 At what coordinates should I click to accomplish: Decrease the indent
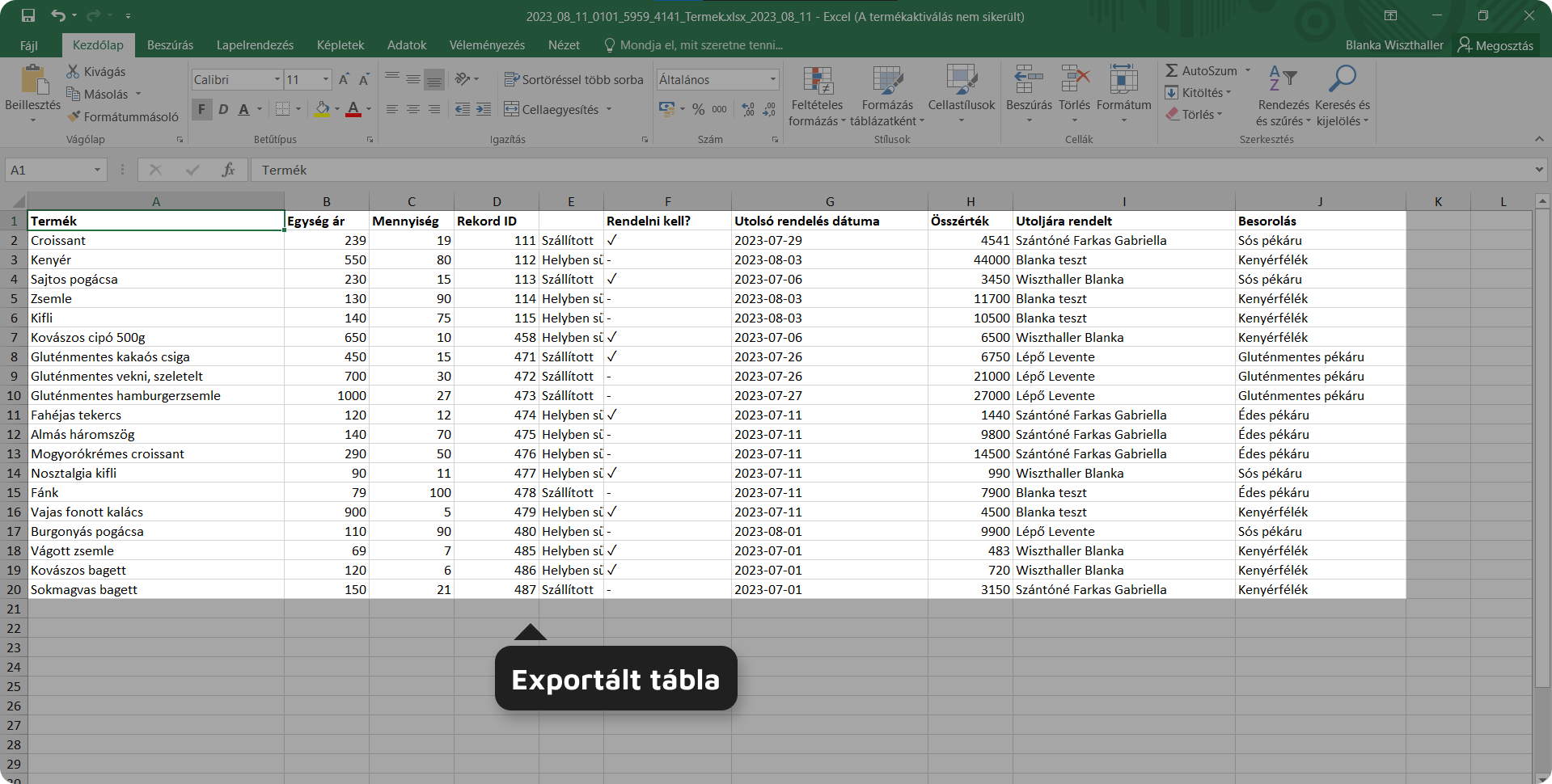click(463, 109)
